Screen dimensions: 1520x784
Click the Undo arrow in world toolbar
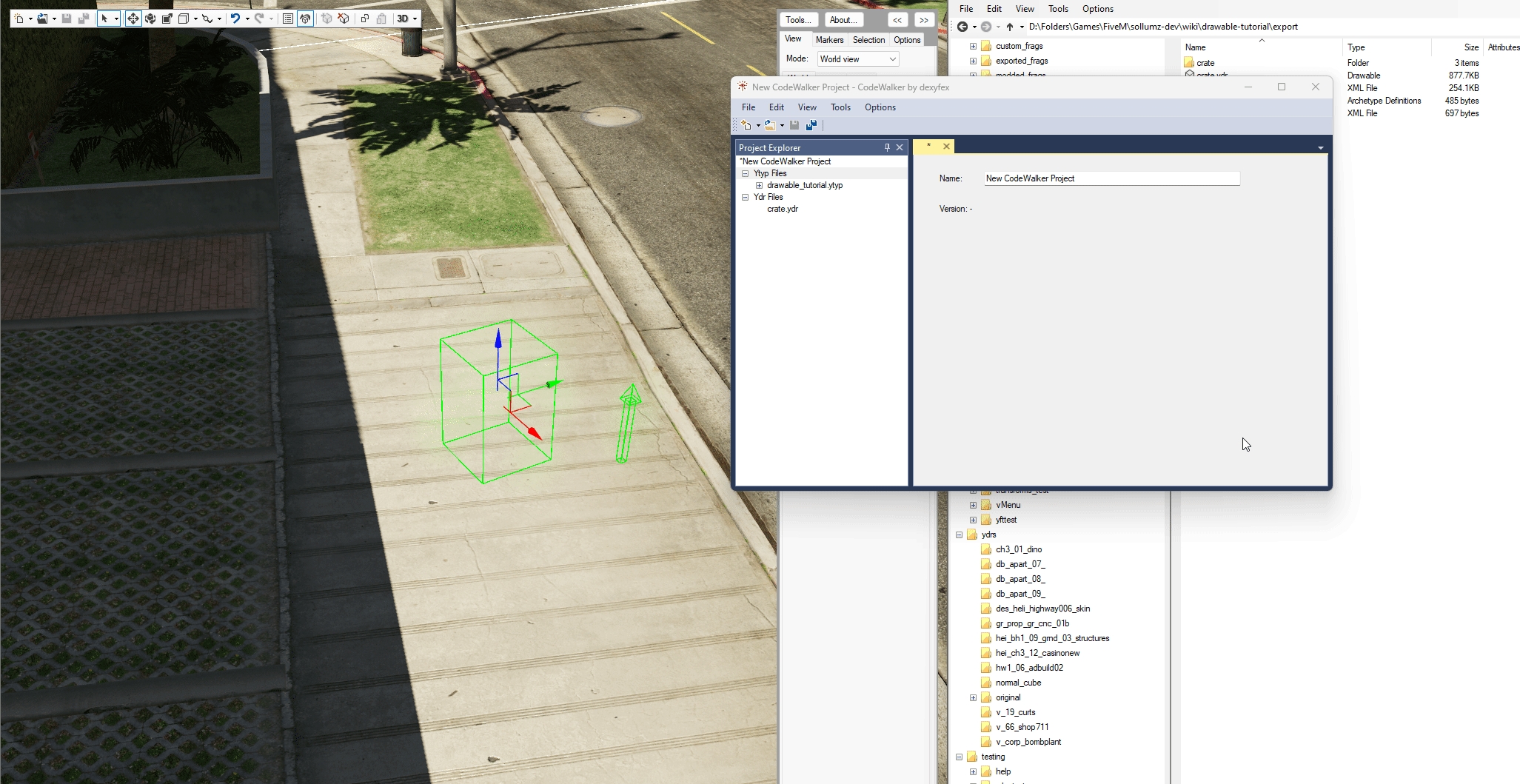[x=235, y=19]
